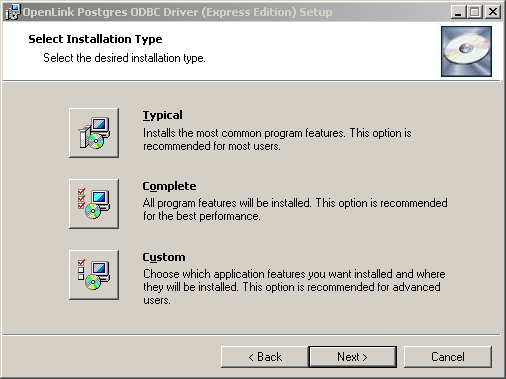506x379 pixels.
Task: Select the Complete installation icon button
Action: pyautogui.click(x=94, y=204)
